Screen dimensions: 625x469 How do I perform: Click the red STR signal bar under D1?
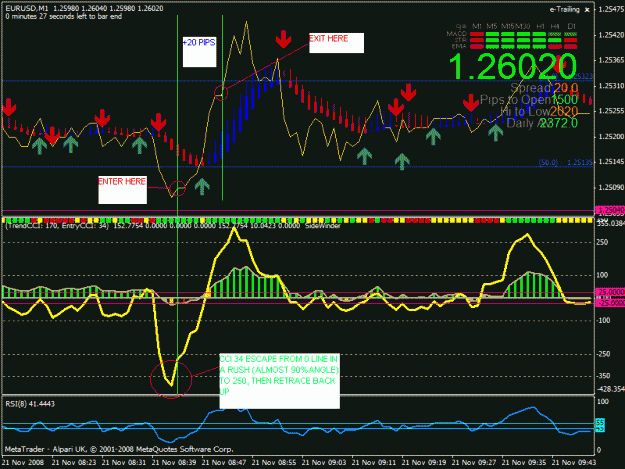point(571,40)
